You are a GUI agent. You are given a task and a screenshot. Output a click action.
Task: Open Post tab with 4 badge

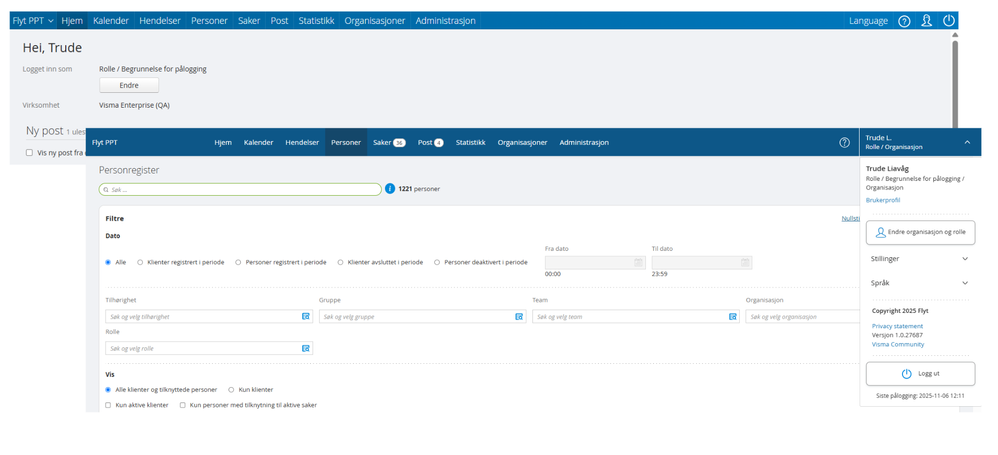[430, 143]
